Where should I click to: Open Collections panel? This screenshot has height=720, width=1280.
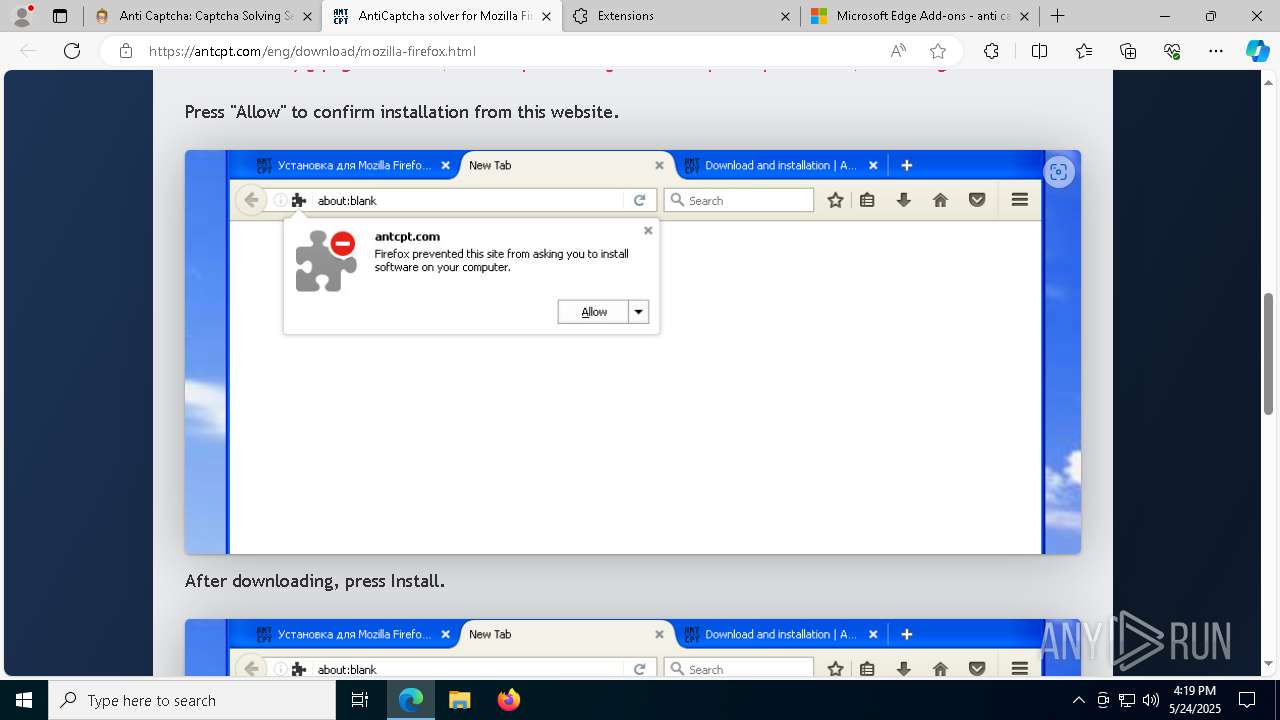pyautogui.click(x=1128, y=51)
